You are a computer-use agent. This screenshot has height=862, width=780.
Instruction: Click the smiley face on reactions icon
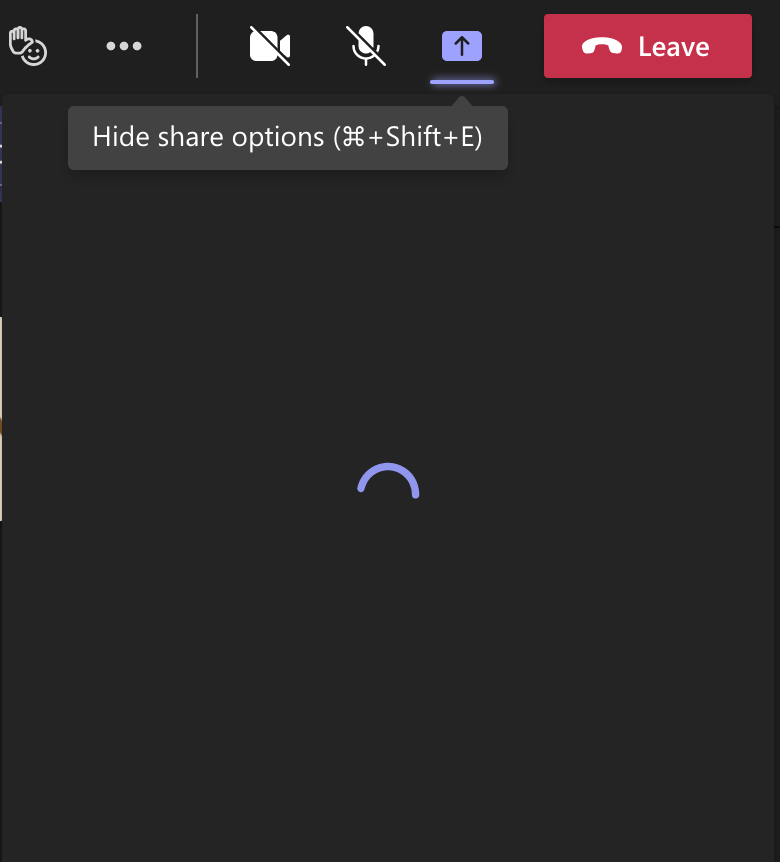coord(36,54)
